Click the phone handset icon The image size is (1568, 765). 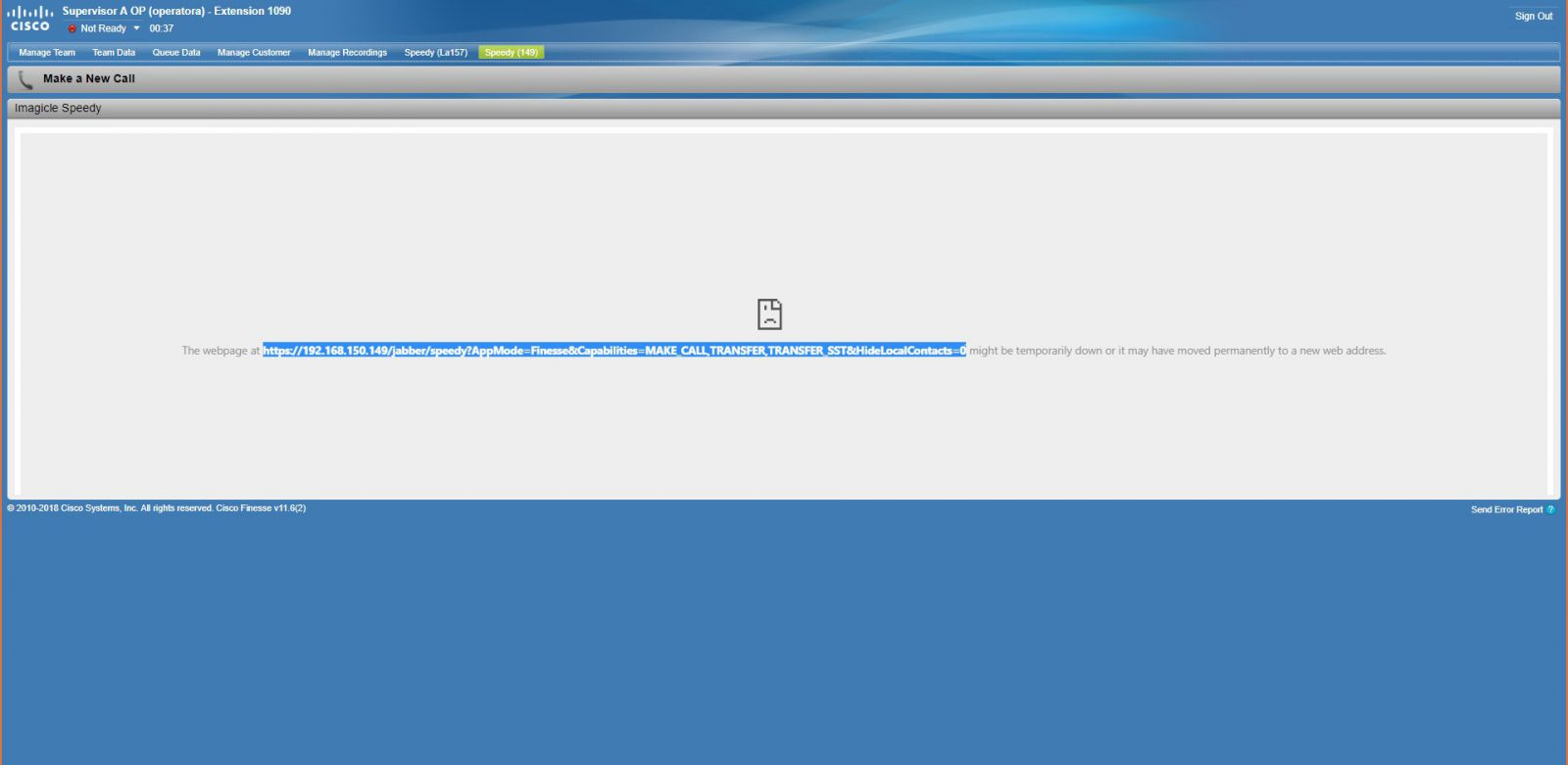coord(25,79)
